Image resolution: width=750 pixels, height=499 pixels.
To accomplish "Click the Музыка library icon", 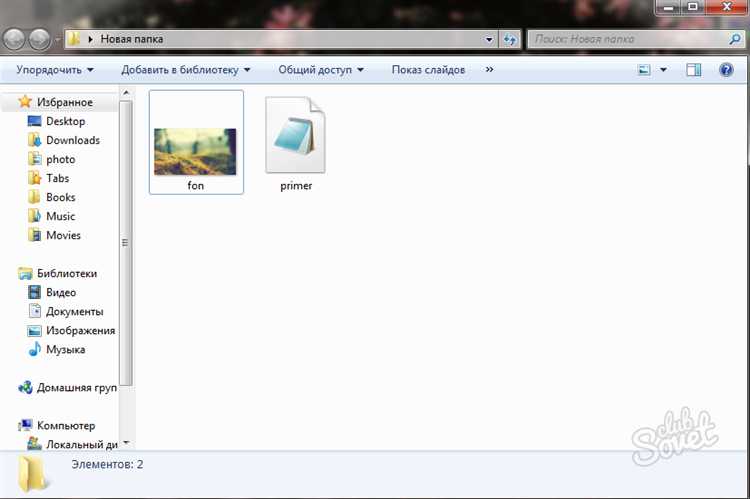I will pyautogui.click(x=36, y=350).
